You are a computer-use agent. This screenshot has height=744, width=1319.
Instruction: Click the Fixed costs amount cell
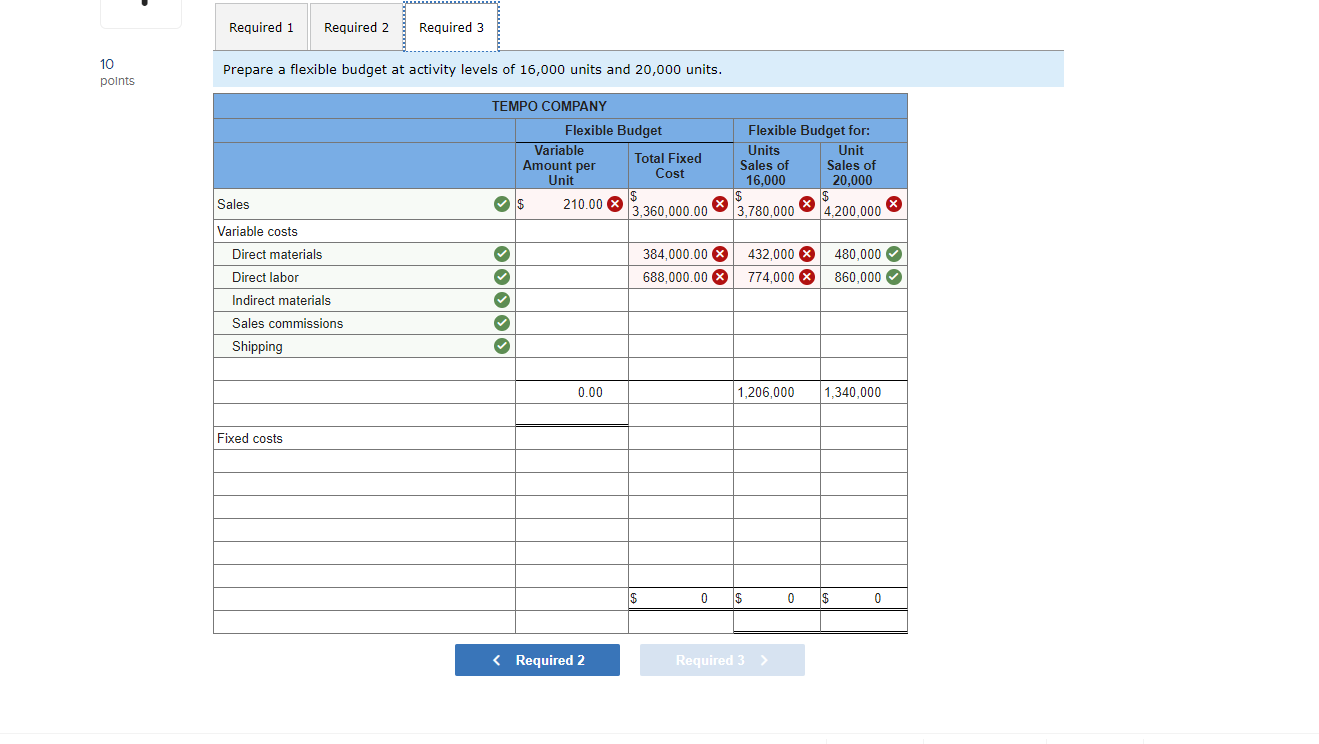(x=570, y=438)
